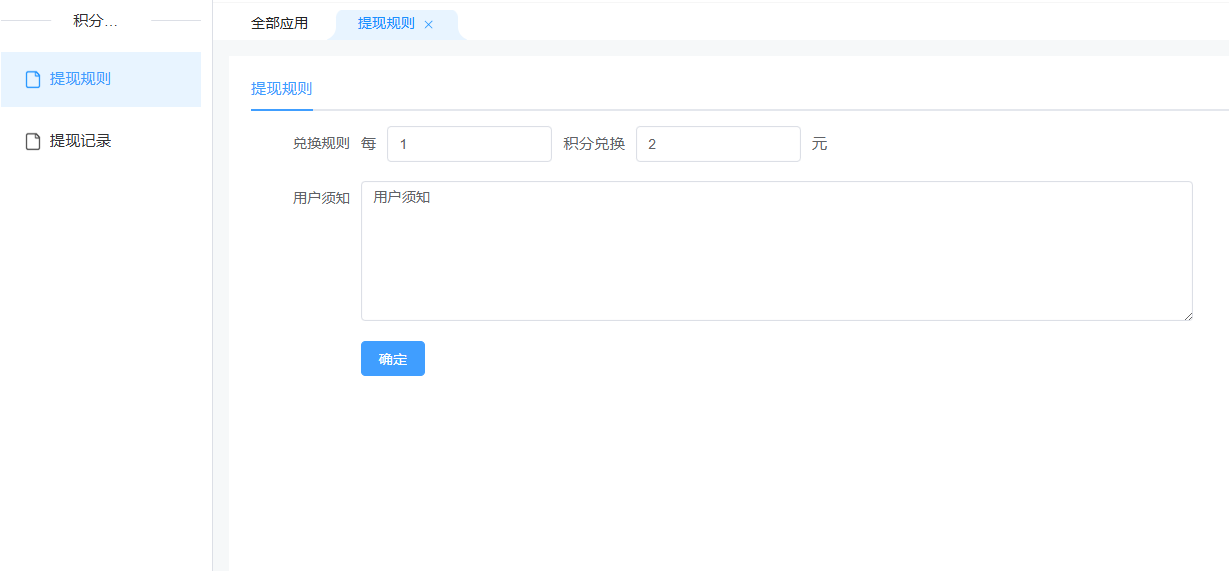Click the 积分兑换 text between inputs
This screenshot has width=1229, height=571.
594,144
